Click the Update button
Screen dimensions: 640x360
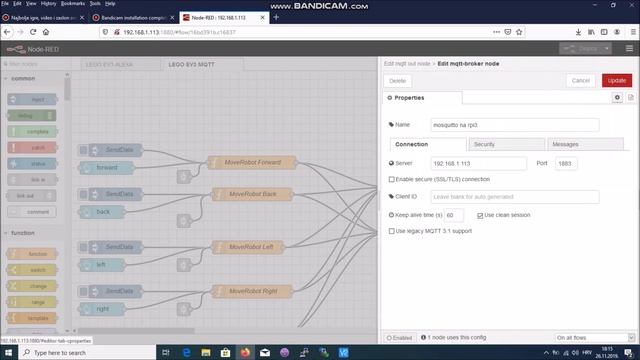point(617,80)
